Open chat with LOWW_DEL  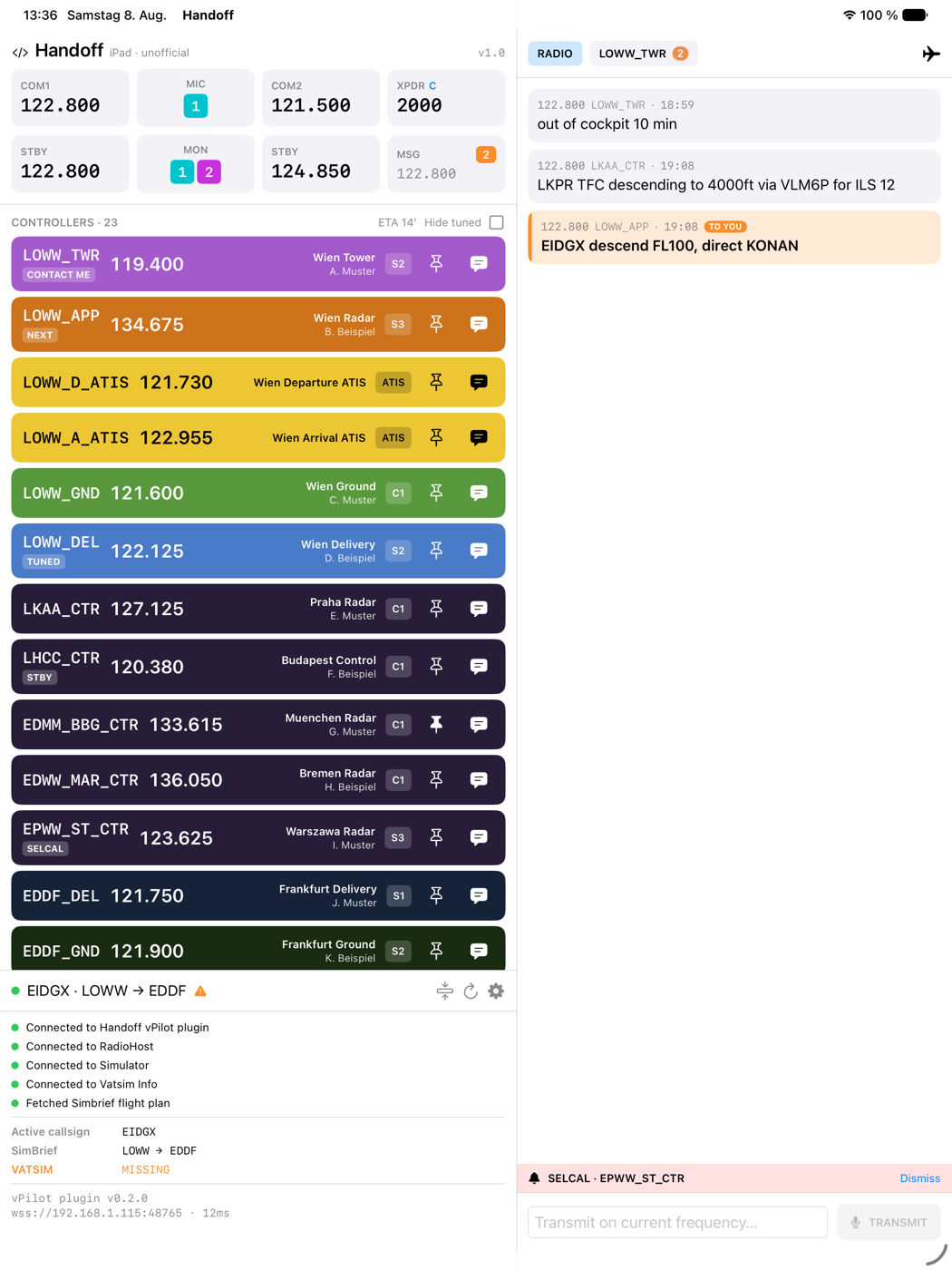[479, 551]
